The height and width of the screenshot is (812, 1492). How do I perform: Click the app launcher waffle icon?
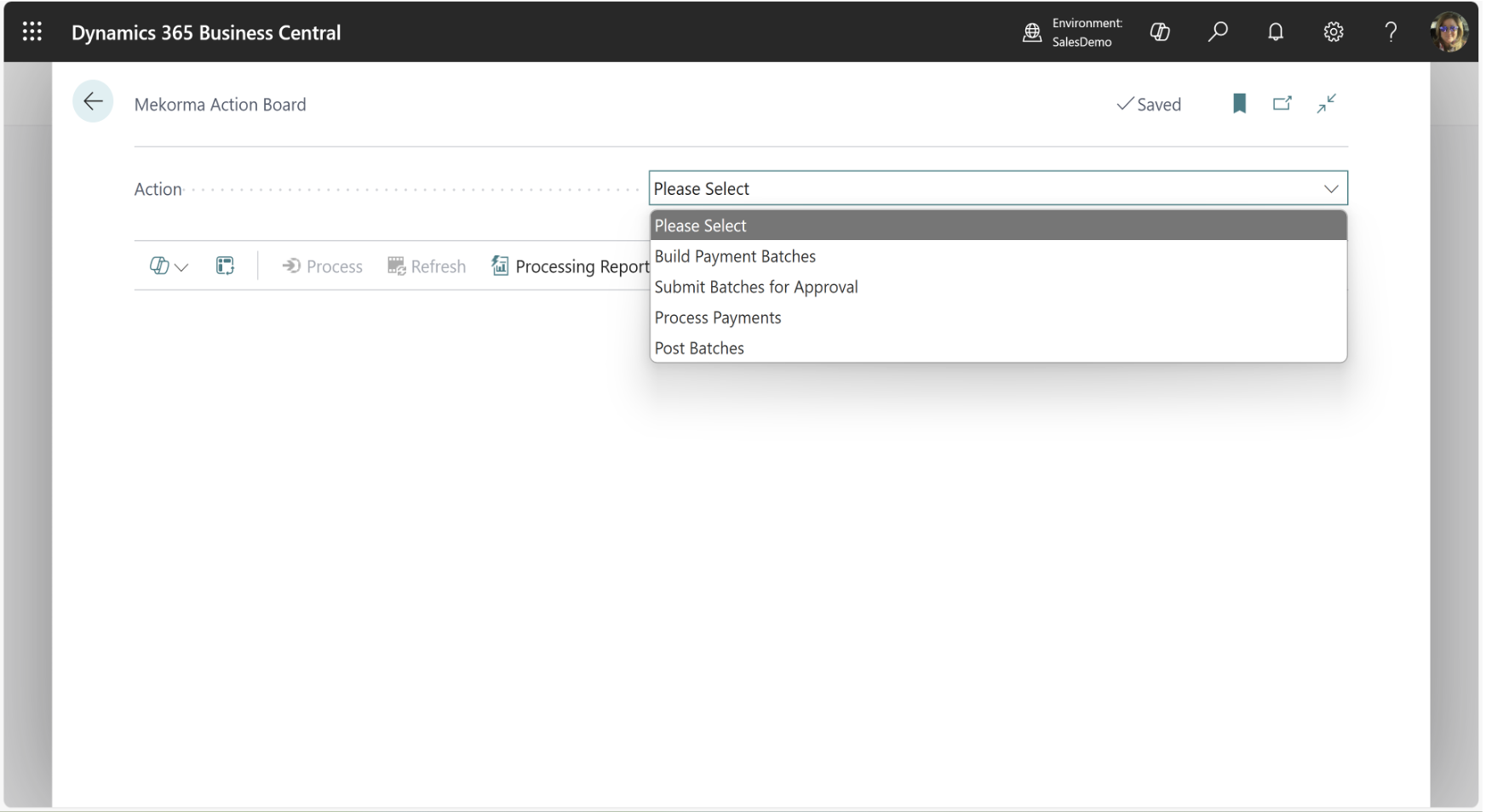click(x=32, y=31)
